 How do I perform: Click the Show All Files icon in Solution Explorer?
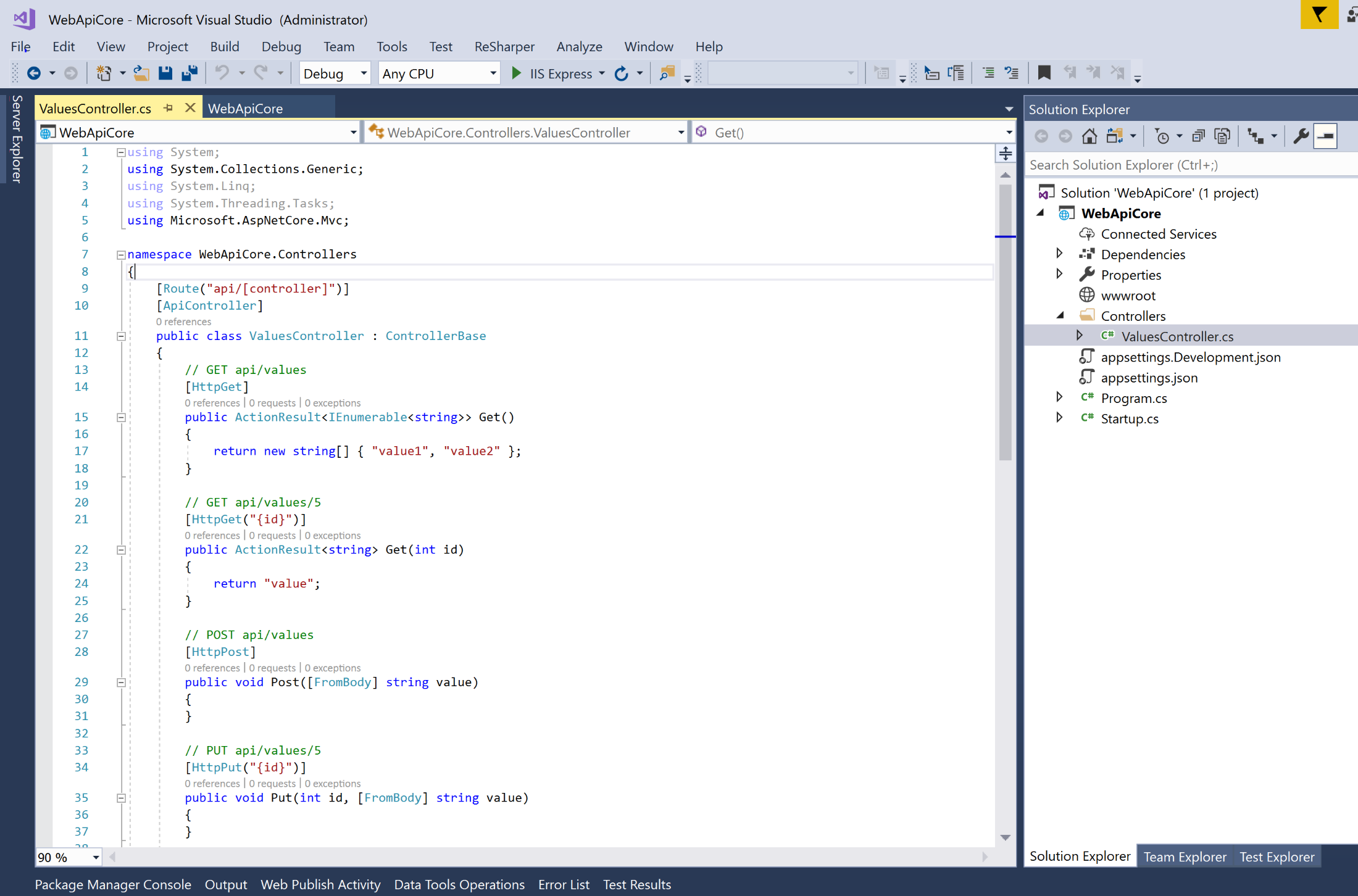point(1222,136)
